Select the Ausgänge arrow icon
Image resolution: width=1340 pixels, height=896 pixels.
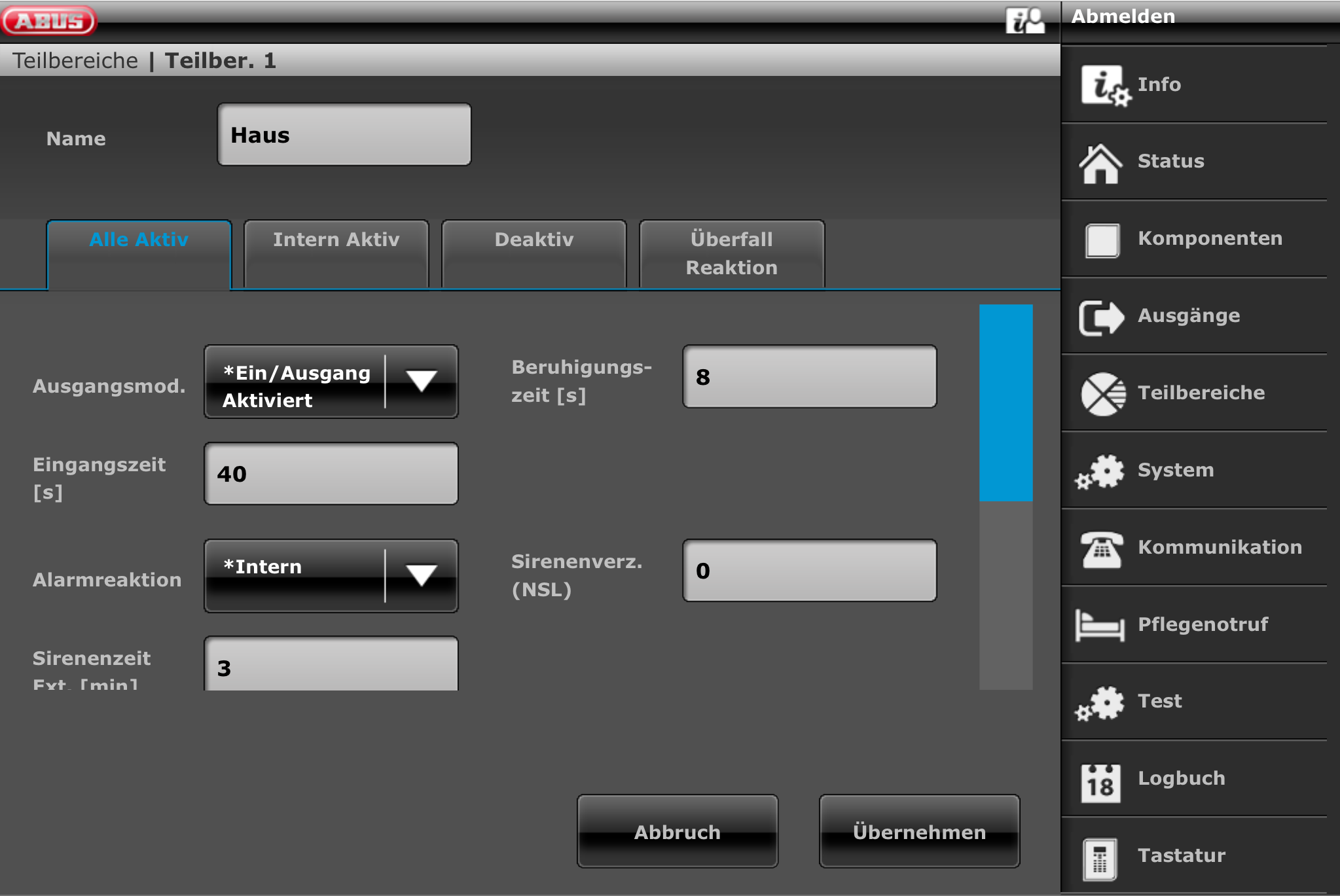click(x=1101, y=317)
